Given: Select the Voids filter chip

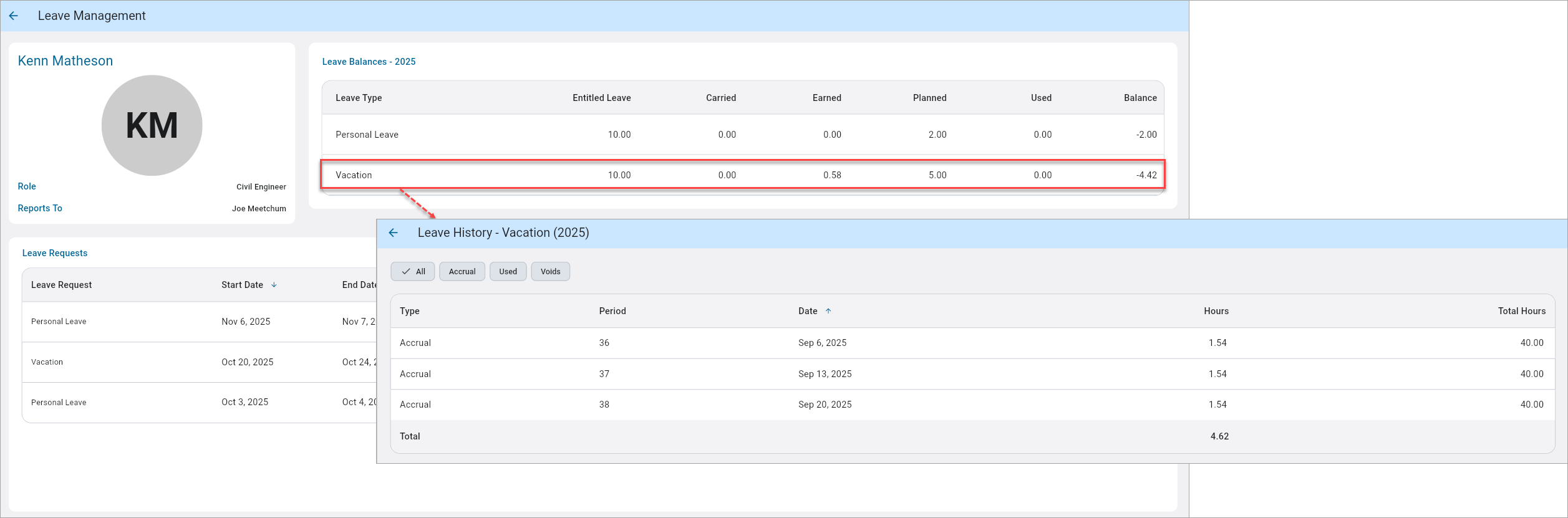Looking at the screenshot, I should pos(550,272).
